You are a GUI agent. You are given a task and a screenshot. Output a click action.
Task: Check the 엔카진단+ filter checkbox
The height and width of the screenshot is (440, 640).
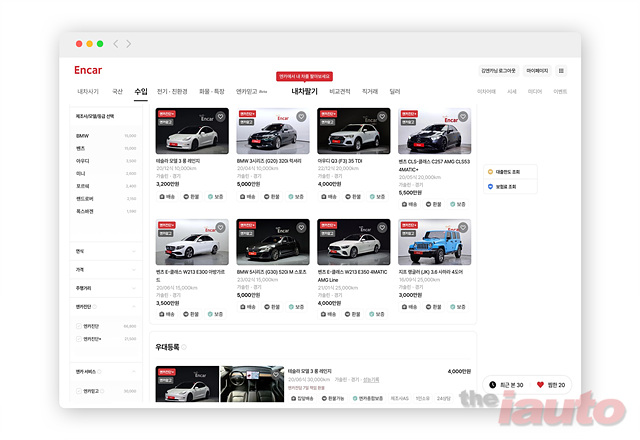(x=79, y=339)
